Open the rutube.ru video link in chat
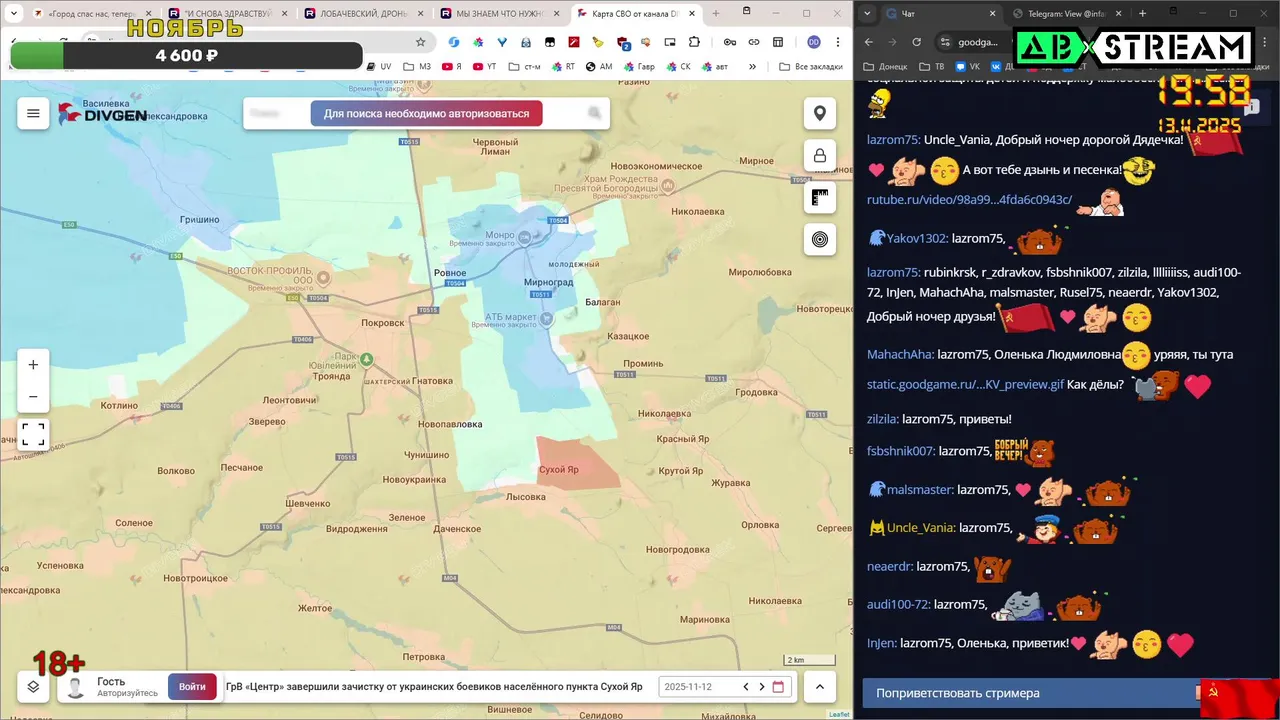The image size is (1280, 720). point(969,200)
